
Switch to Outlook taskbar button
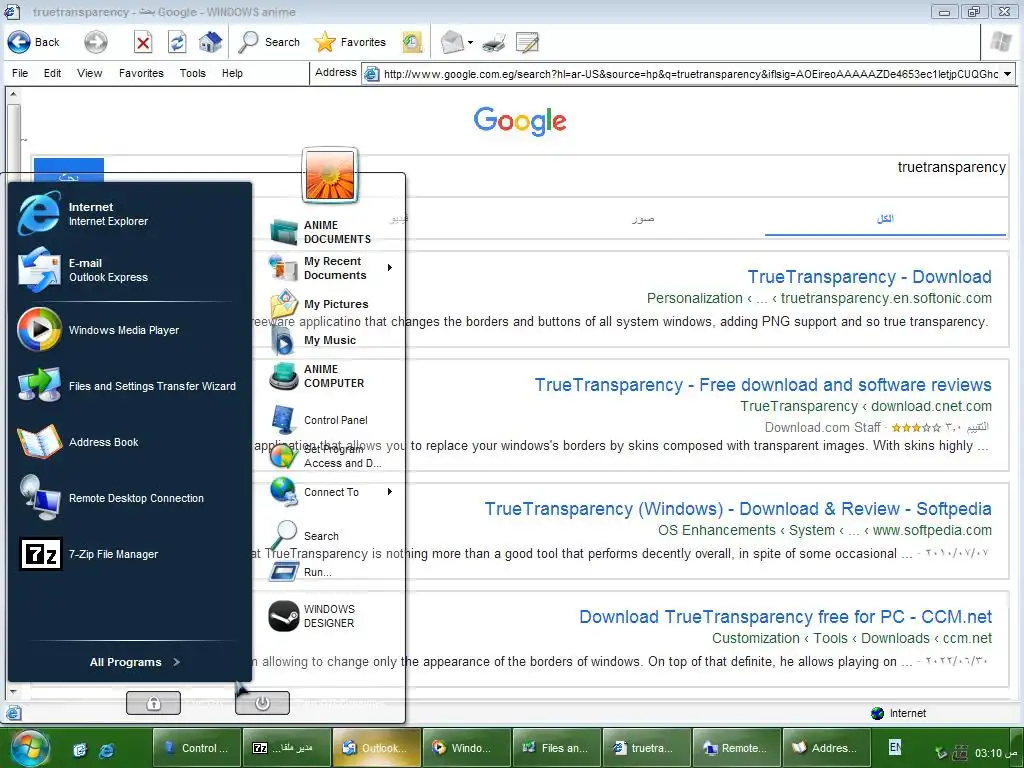pos(376,748)
